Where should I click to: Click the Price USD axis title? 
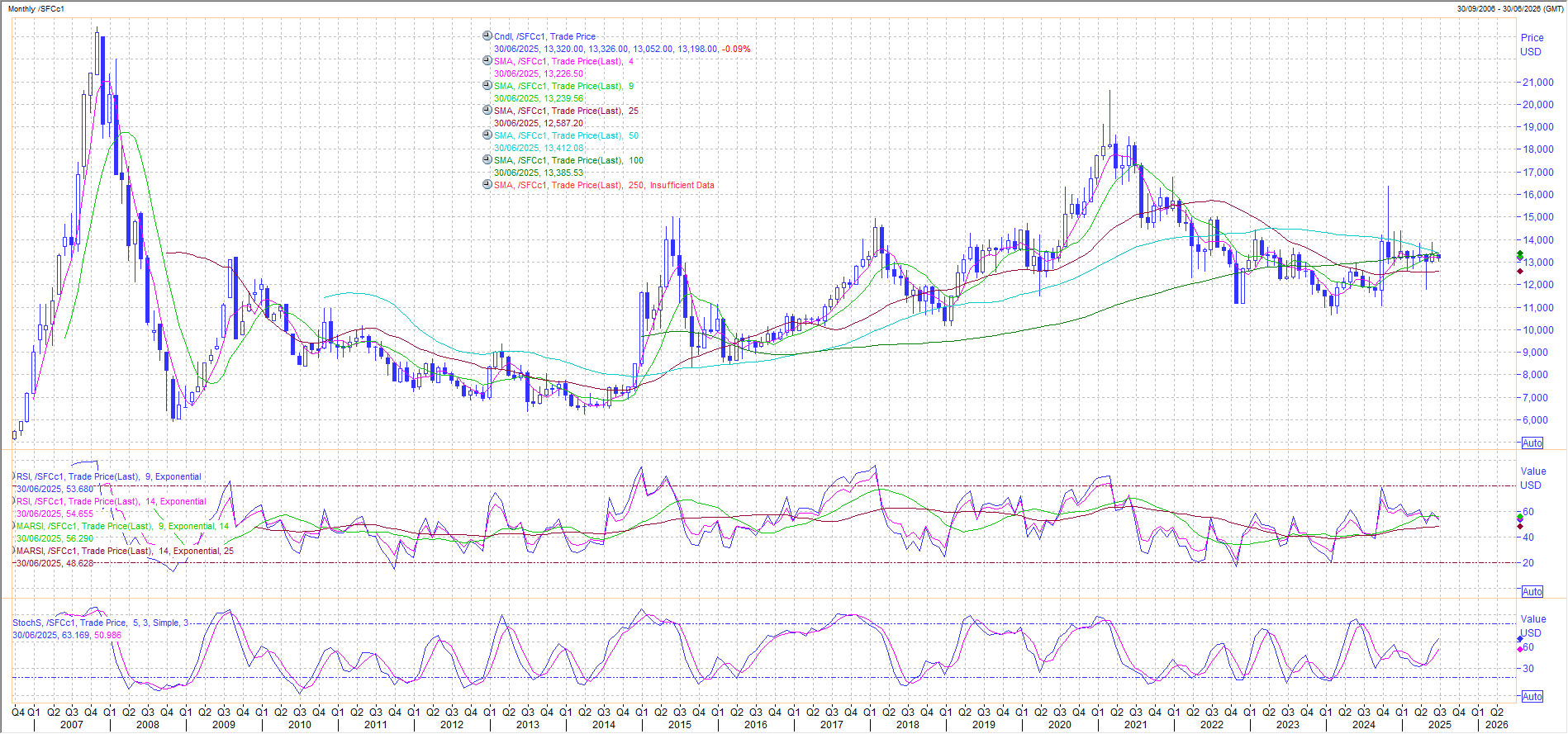[1532, 45]
